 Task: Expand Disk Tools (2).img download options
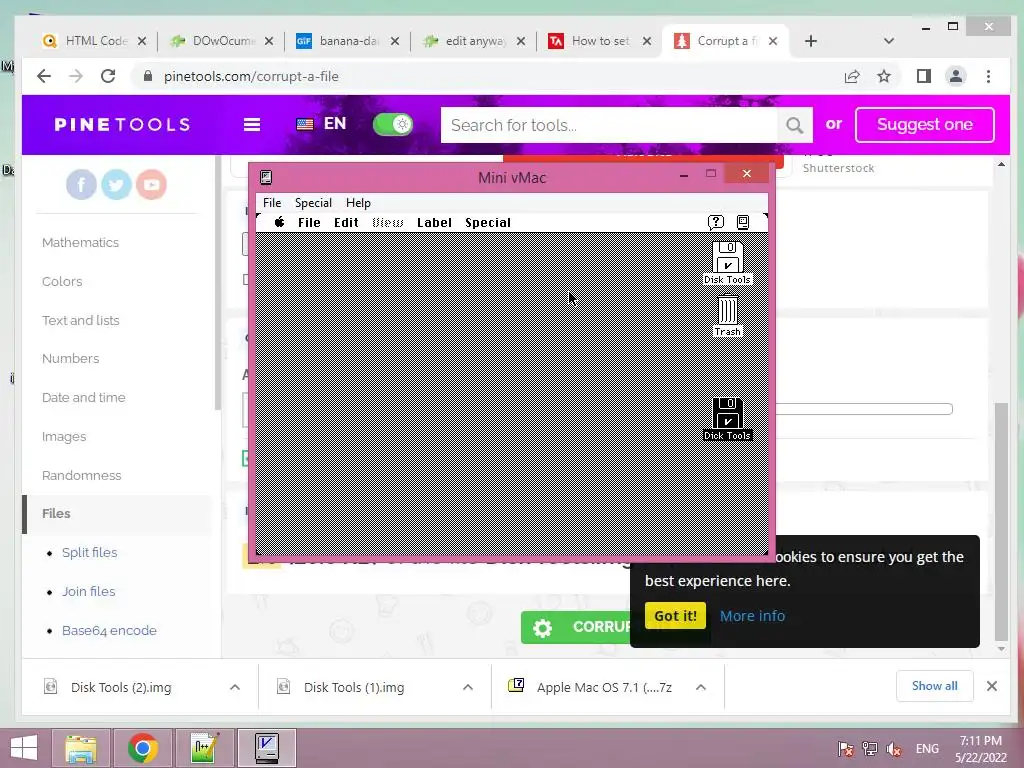235,687
